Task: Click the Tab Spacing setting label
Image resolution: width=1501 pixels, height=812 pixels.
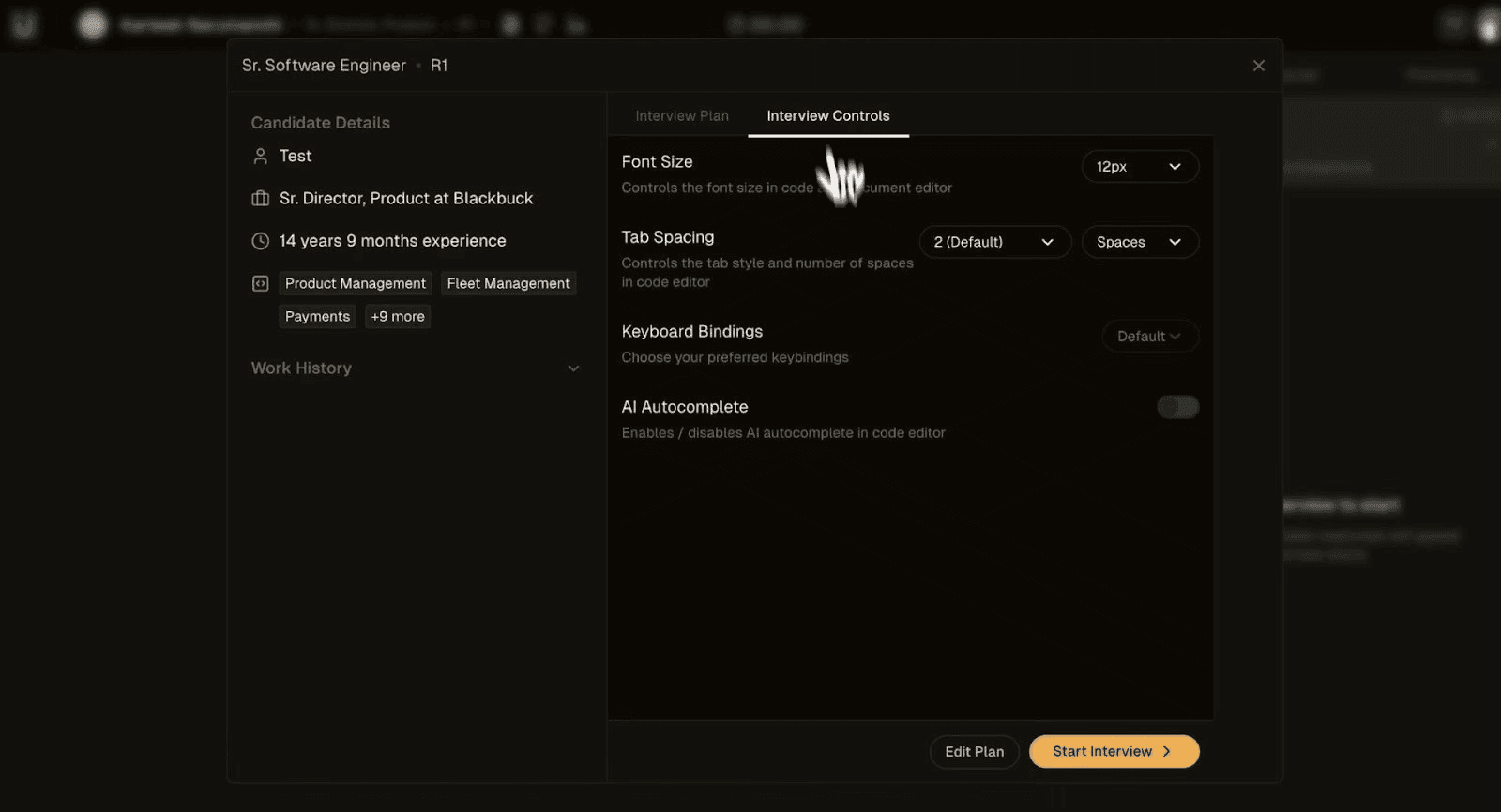Action: (x=668, y=237)
